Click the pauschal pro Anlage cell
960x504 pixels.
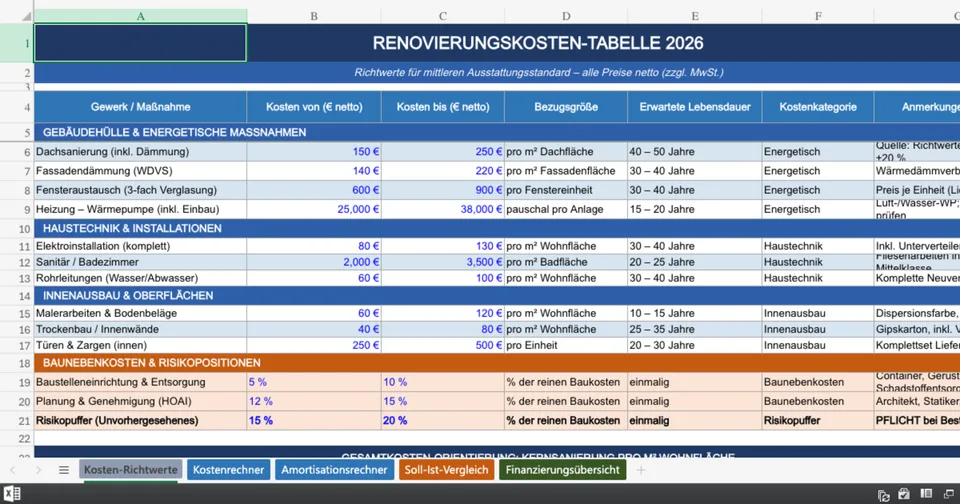[x=566, y=209]
